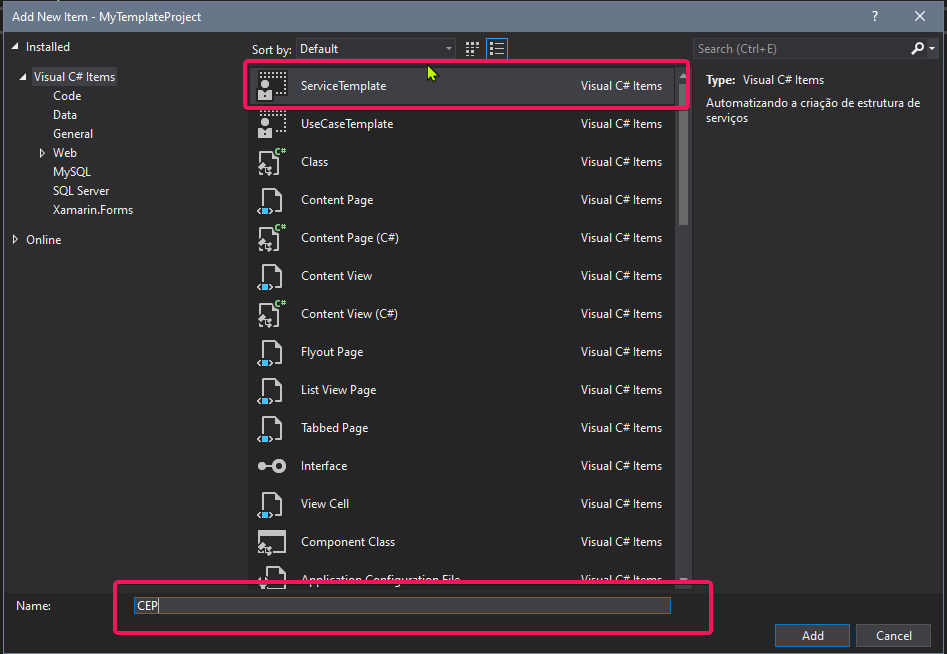Screen dimensions: 947x654
Task: Close the Add New Item dialog
Action: [x=920, y=16]
